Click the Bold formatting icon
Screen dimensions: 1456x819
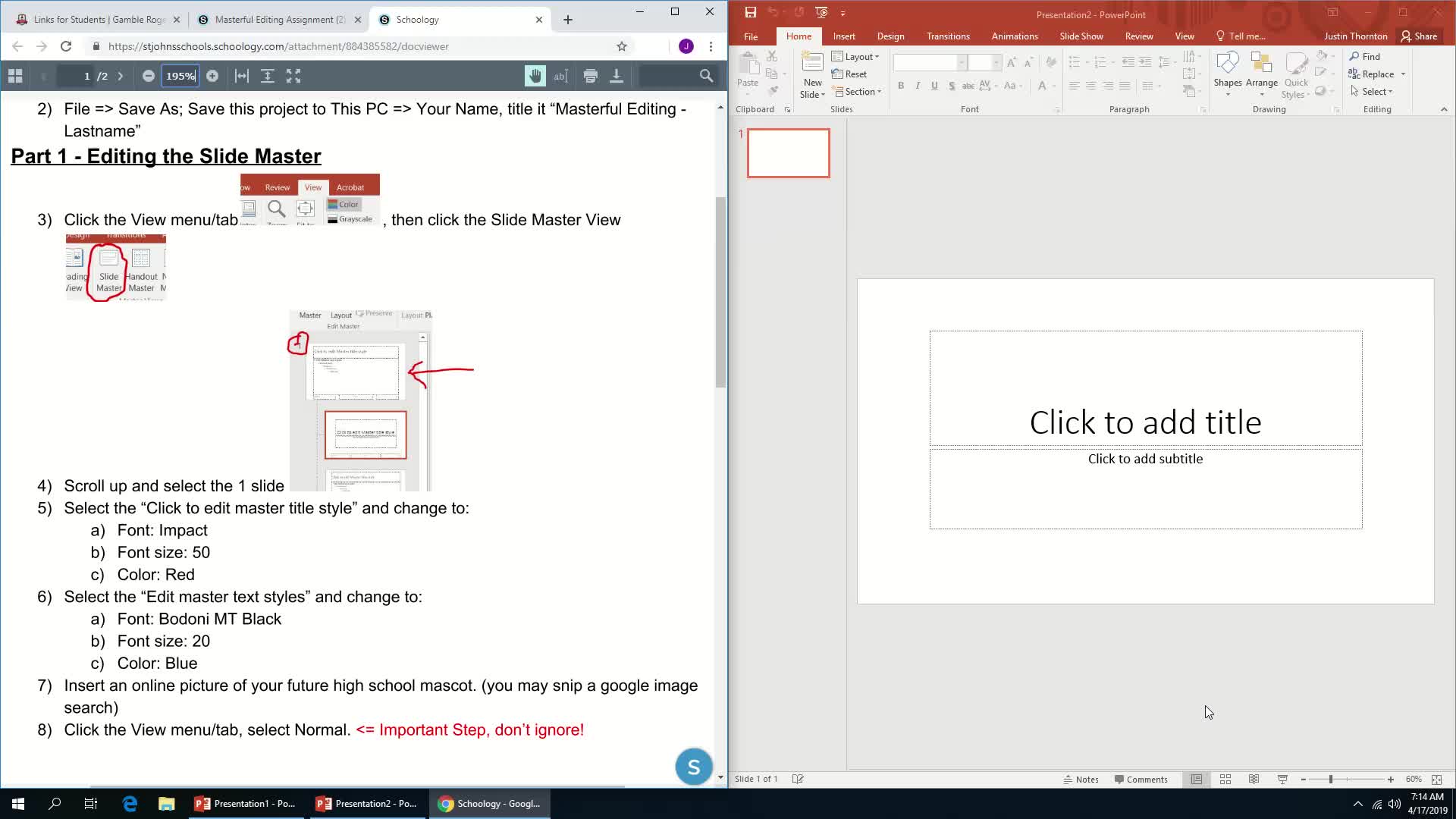click(x=900, y=86)
